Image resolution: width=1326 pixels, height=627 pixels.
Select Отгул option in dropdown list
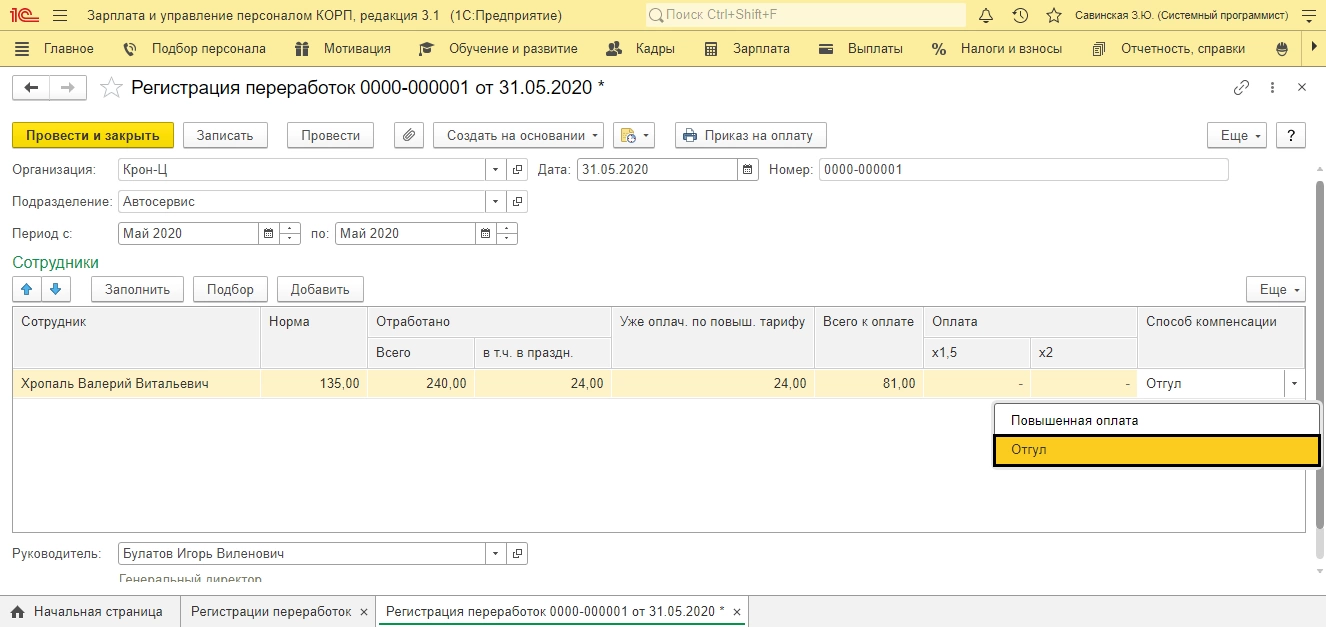click(x=1157, y=450)
